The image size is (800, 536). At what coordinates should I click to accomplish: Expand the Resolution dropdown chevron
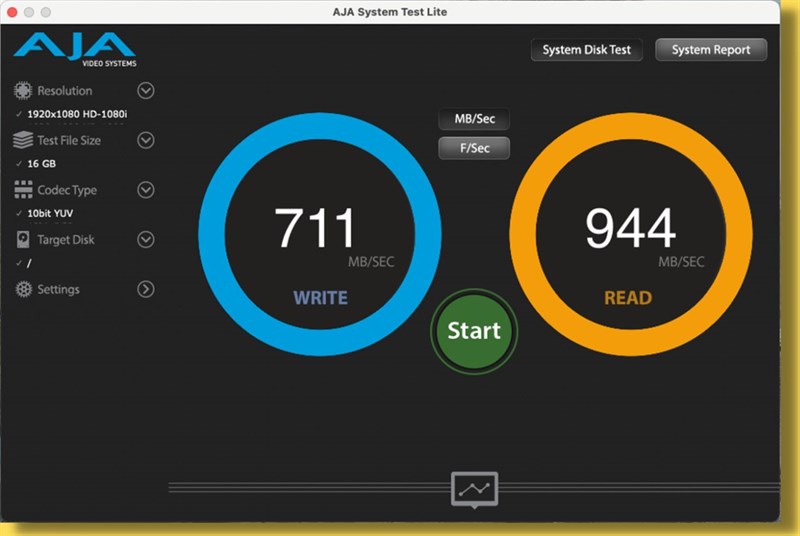click(x=146, y=91)
